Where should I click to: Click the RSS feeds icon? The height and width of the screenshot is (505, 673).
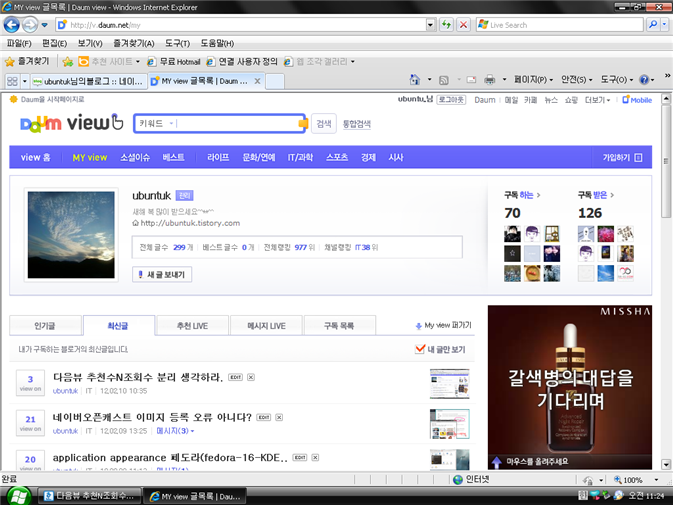tap(443, 80)
